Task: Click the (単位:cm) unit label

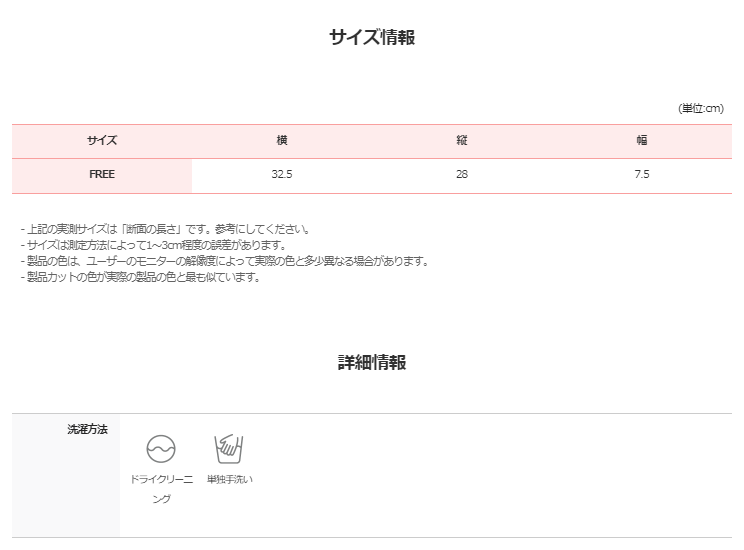Action: click(x=701, y=108)
